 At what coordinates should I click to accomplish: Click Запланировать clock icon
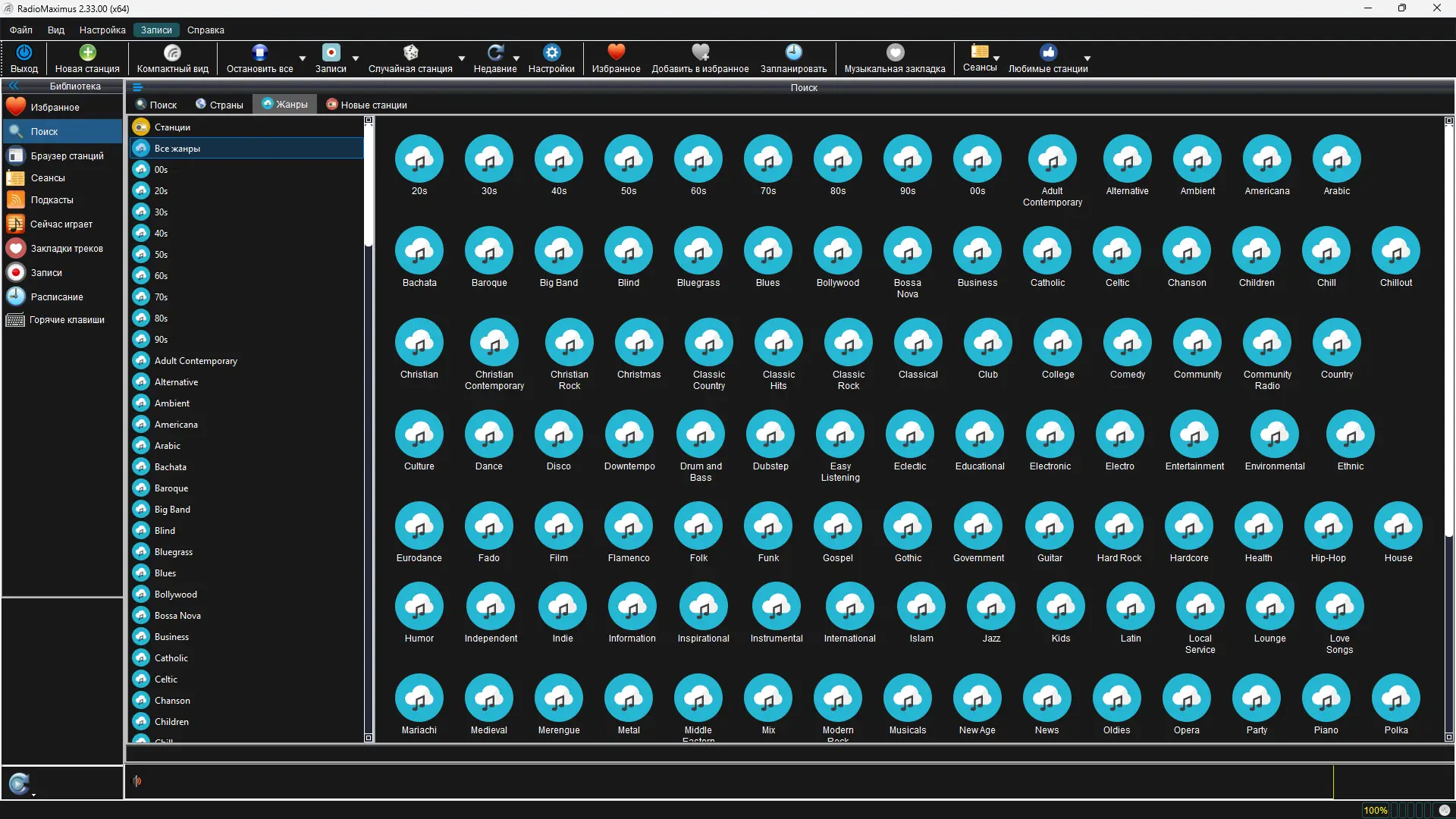793,52
